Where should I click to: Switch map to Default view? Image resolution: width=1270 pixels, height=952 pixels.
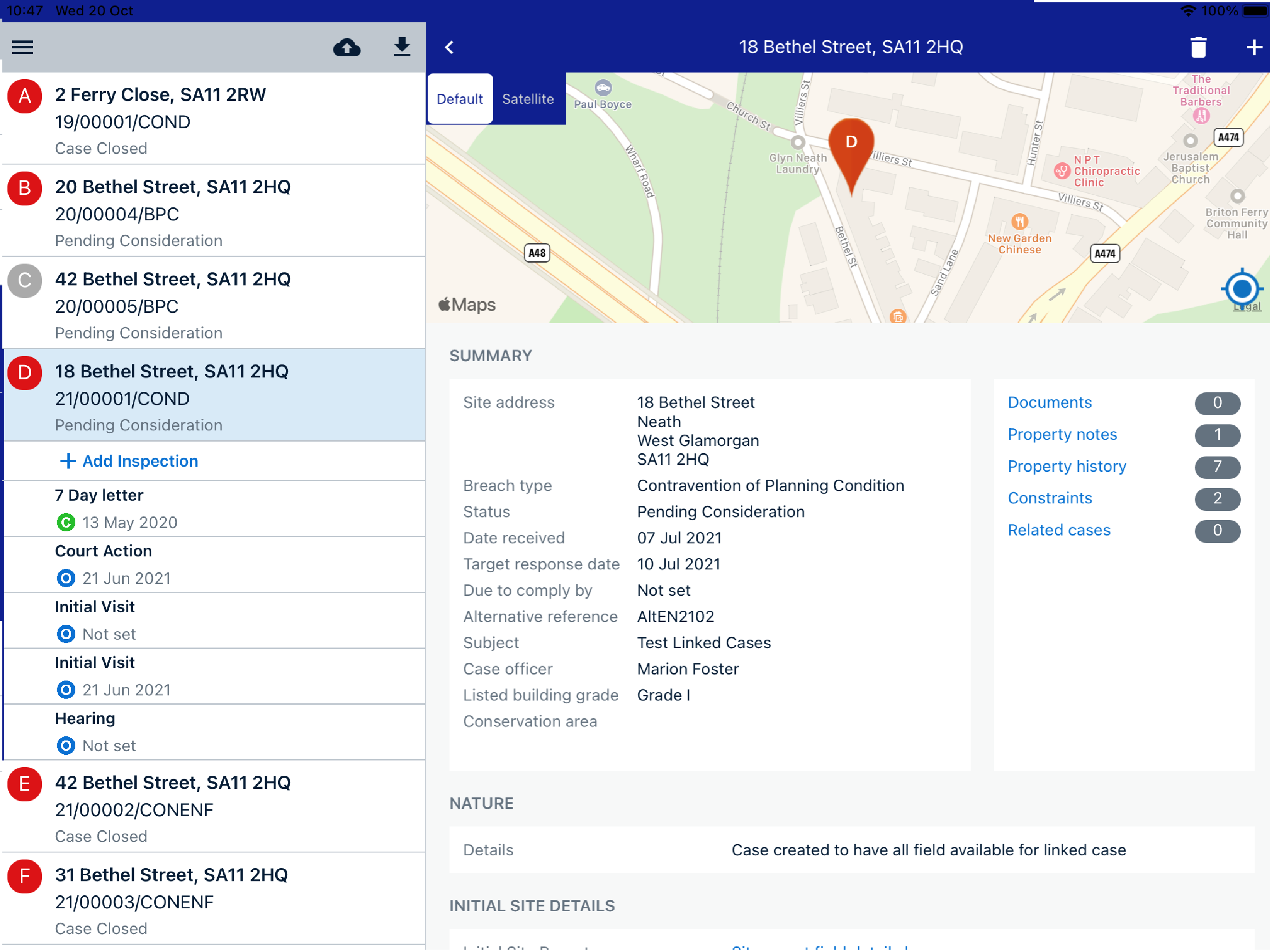point(460,99)
